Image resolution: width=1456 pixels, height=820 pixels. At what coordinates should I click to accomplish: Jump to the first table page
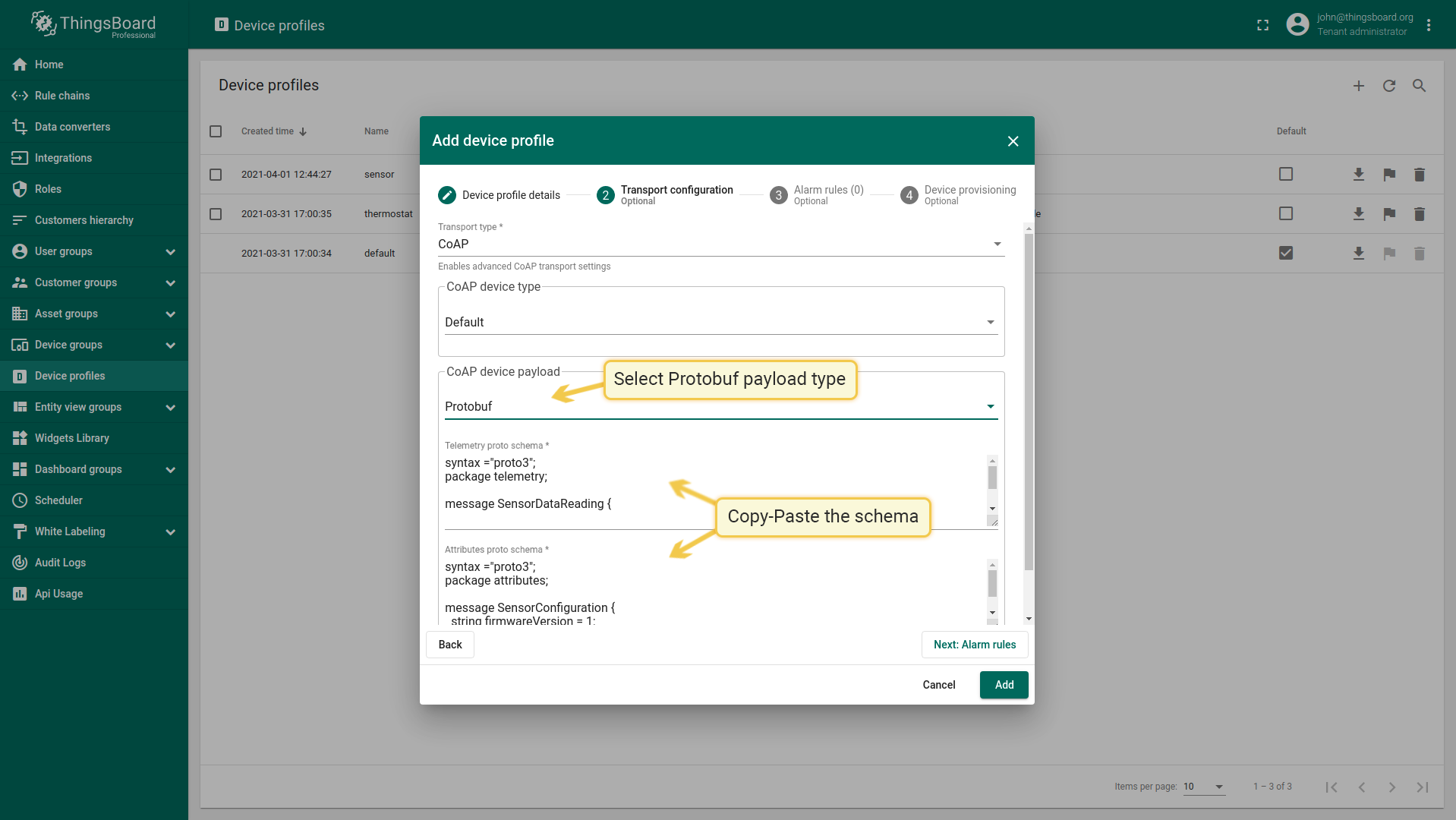1332,787
